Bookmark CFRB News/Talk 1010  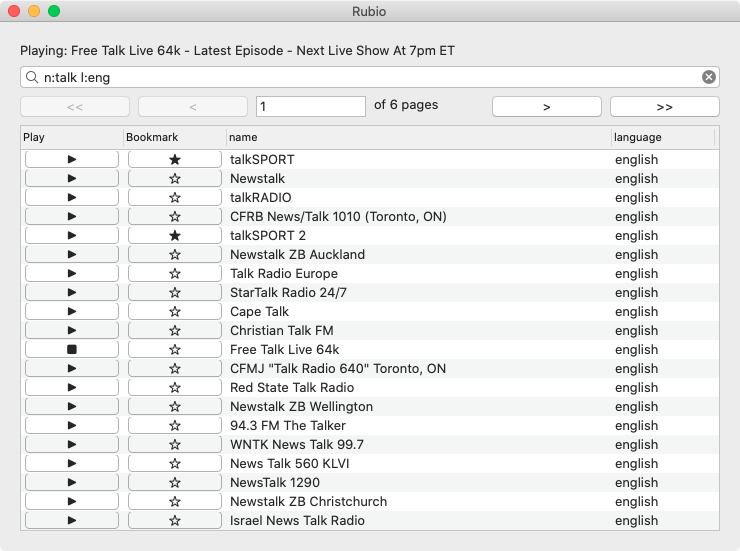(x=175, y=217)
